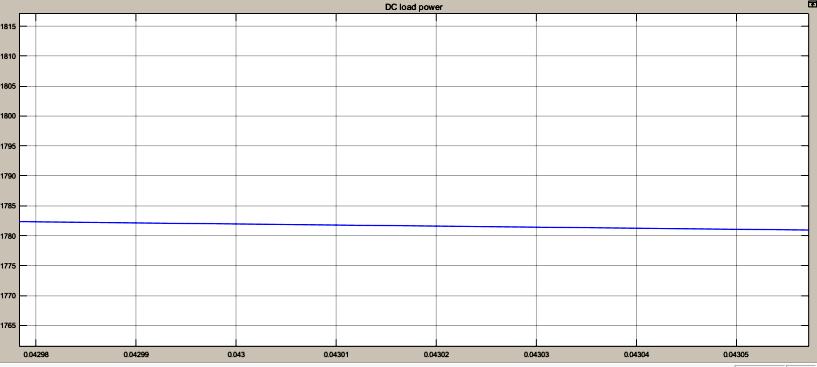Click the 1810 y-axis tick label
Screen dimensions: 817x367
(8, 56)
